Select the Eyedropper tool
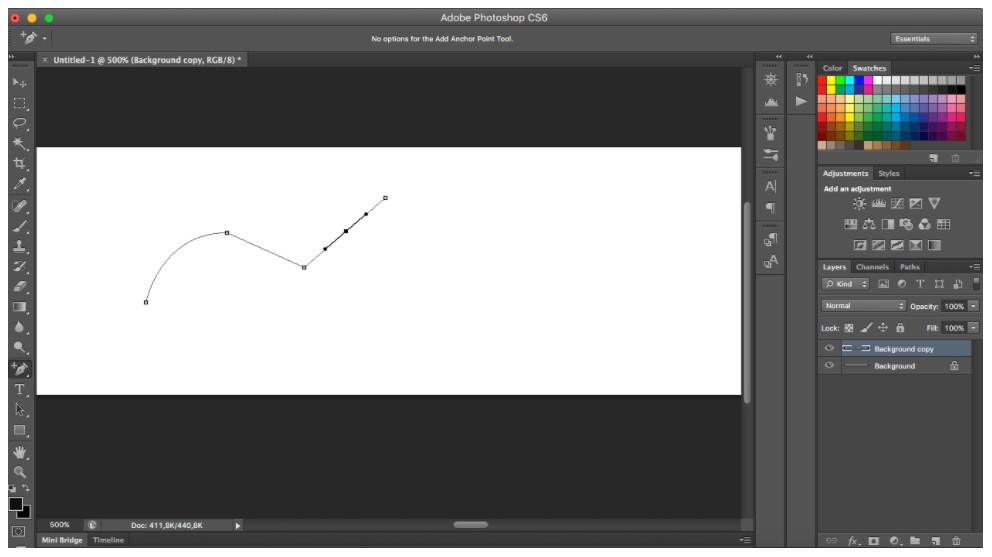Image resolution: width=992 pixels, height=557 pixels. tap(20, 184)
